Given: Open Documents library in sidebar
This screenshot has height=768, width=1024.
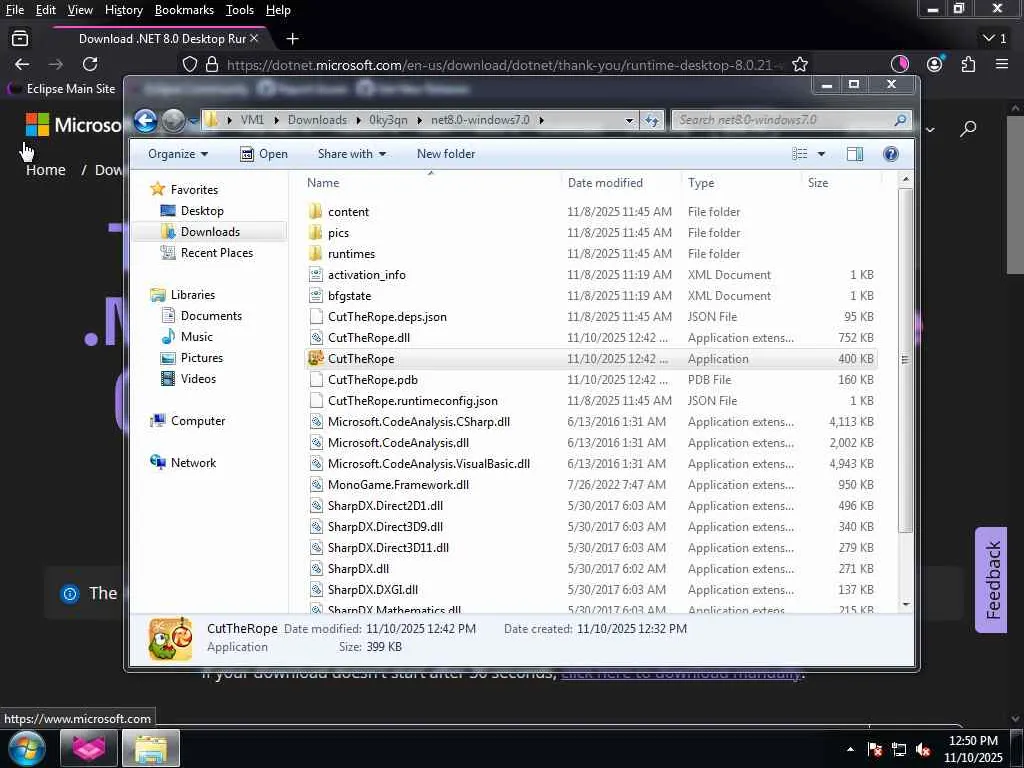Looking at the screenshot, I should click(211, 316).
